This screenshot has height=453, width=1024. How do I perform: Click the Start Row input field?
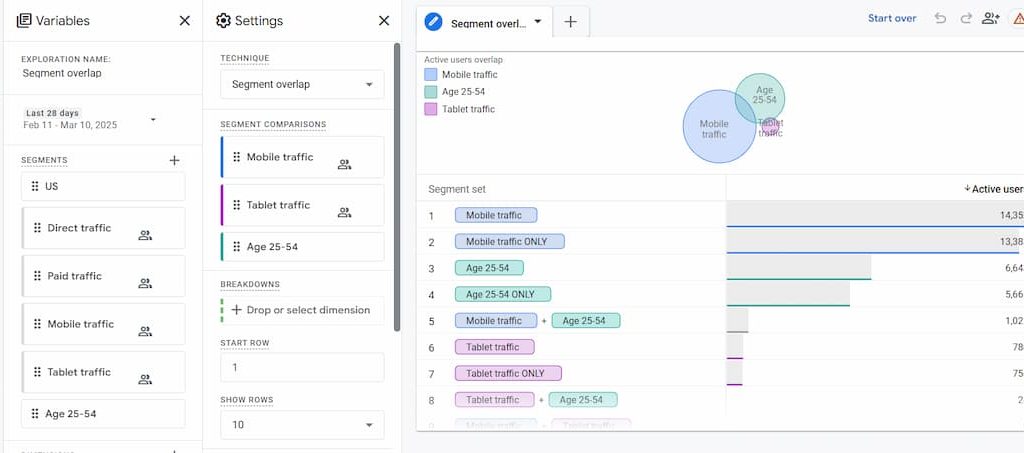click(302, 367)
